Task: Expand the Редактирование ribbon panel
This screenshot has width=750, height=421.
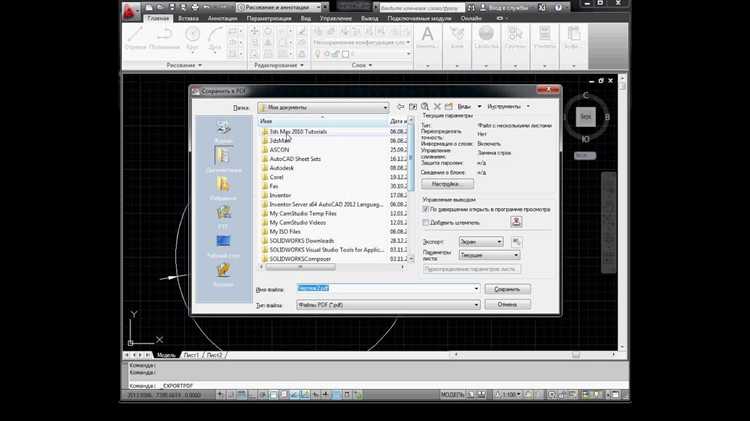Action: pyautogui.click(x=279, y=65)
